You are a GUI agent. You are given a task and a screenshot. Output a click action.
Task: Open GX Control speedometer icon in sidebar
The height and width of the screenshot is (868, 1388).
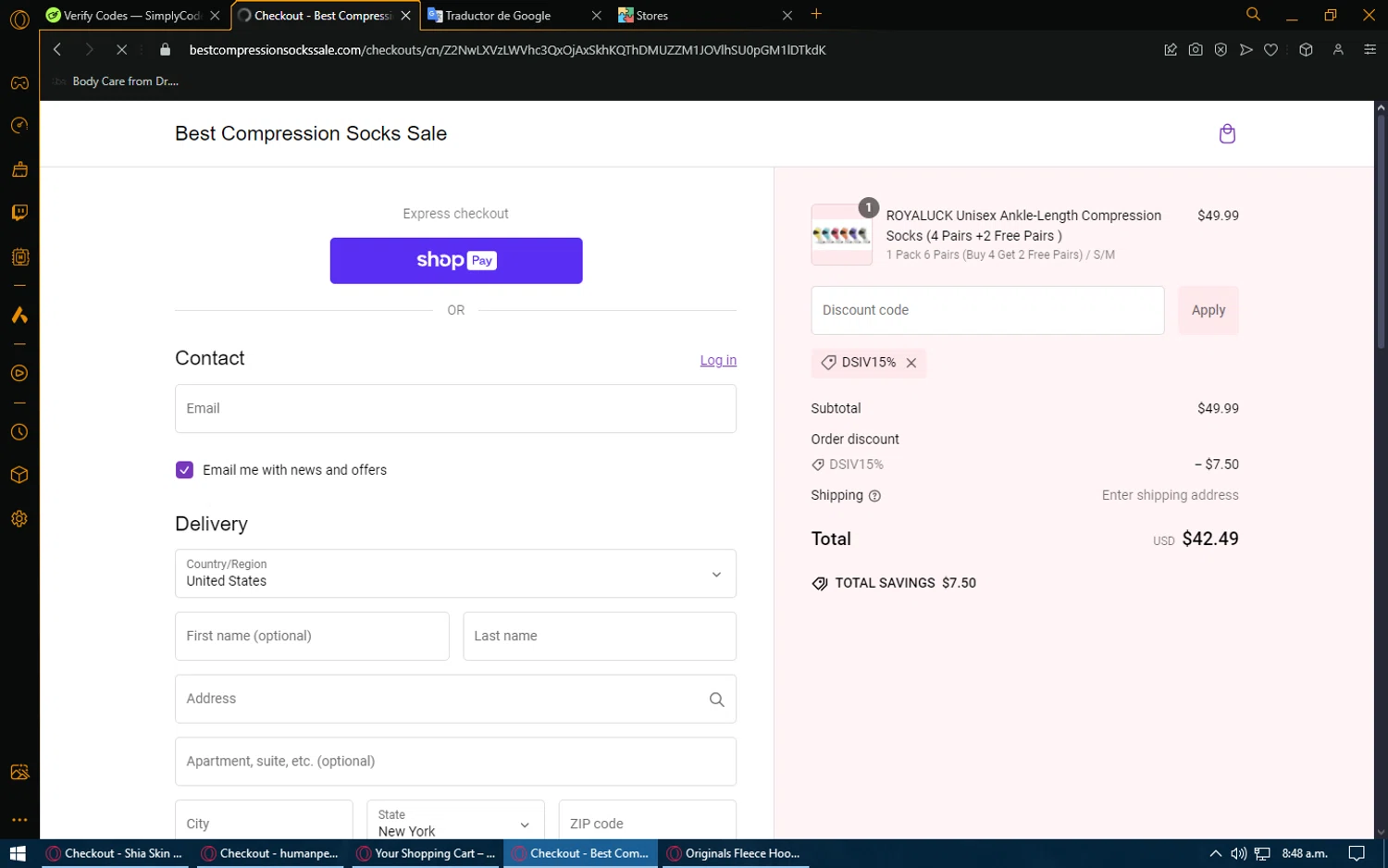click(19, 126)
